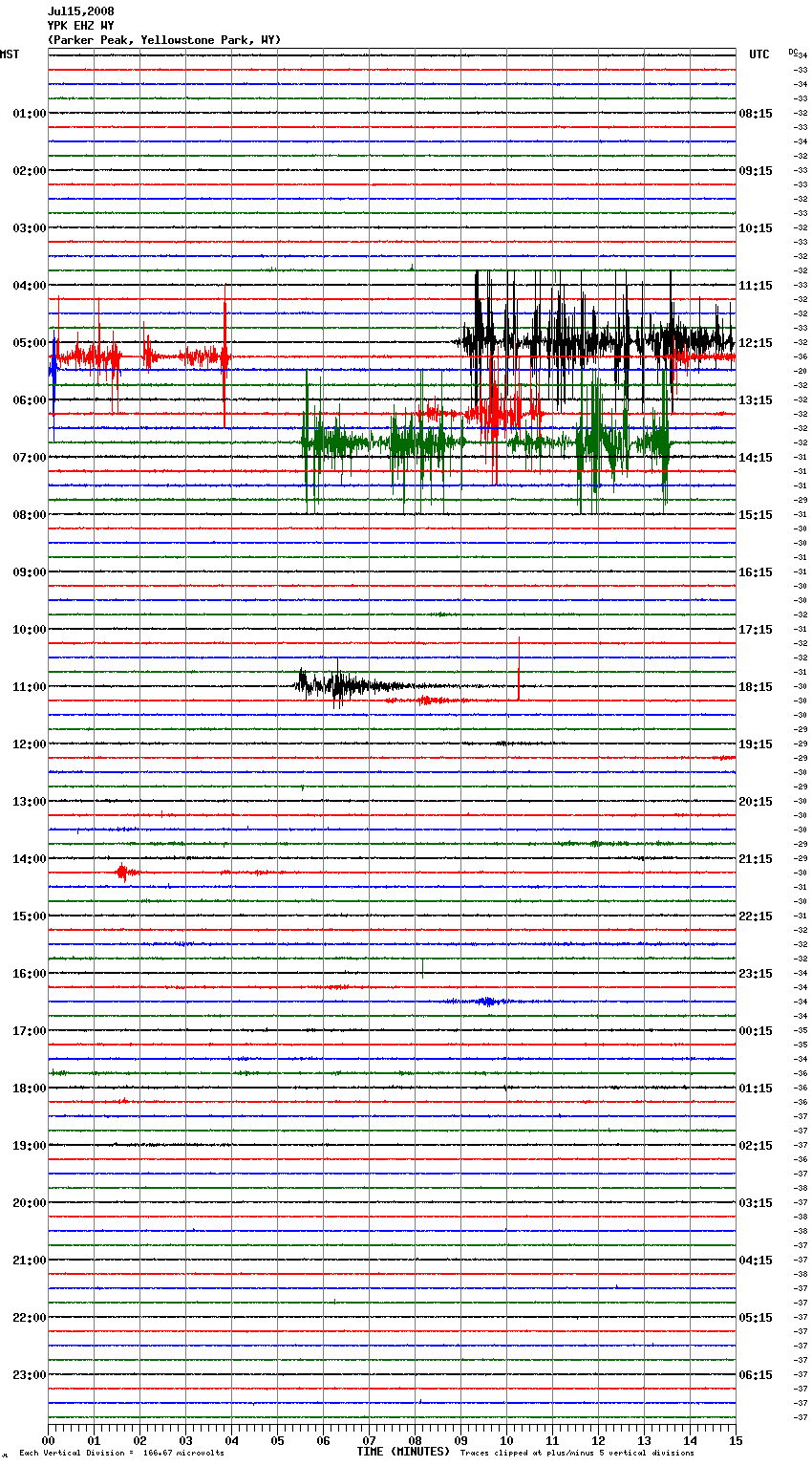
Task: Click the Traces clipped at plus/minus 5 note
Action: pyautogui.click(x=577, y=1453)
